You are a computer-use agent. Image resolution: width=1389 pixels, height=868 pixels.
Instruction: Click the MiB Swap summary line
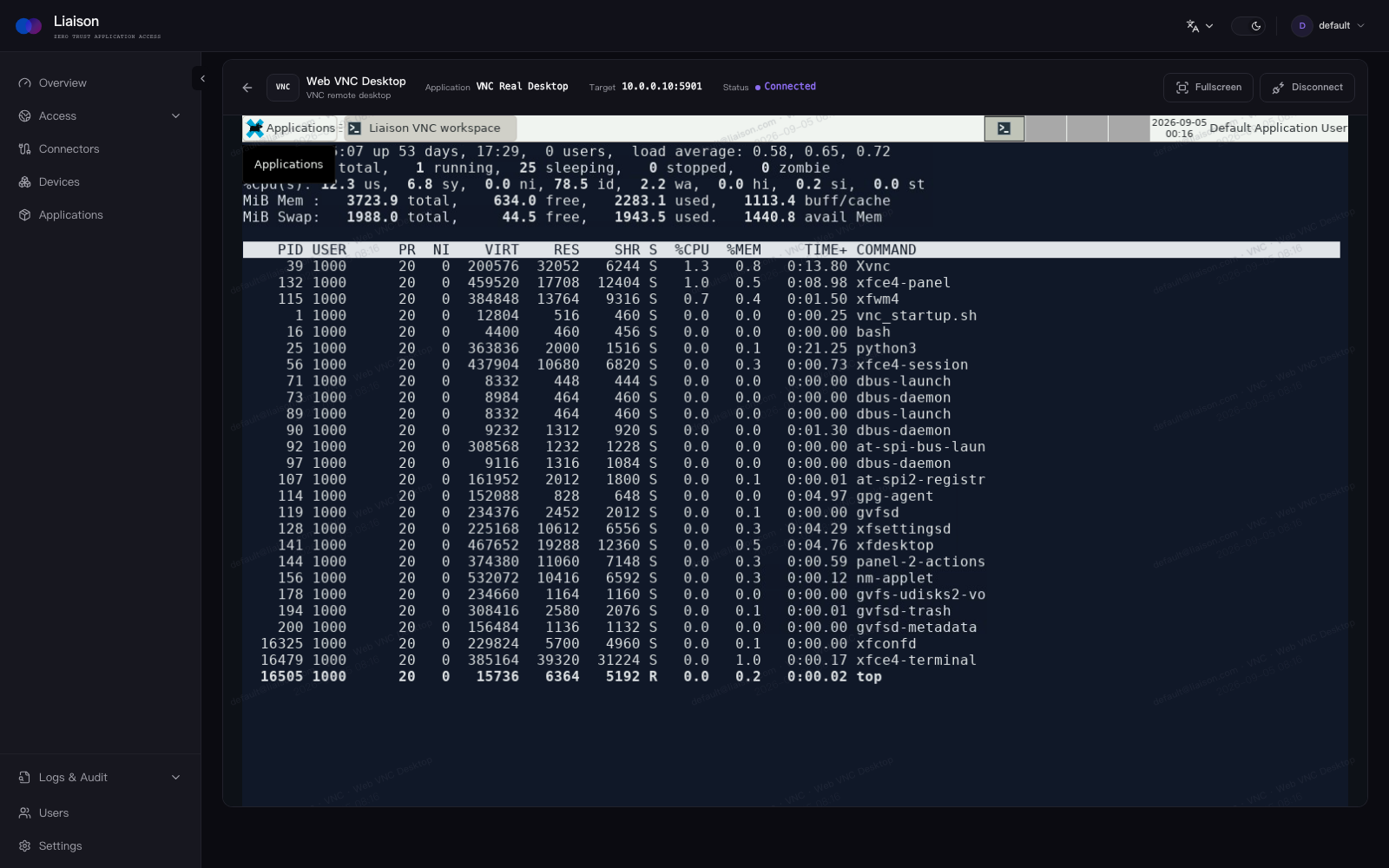click(563, 218)
